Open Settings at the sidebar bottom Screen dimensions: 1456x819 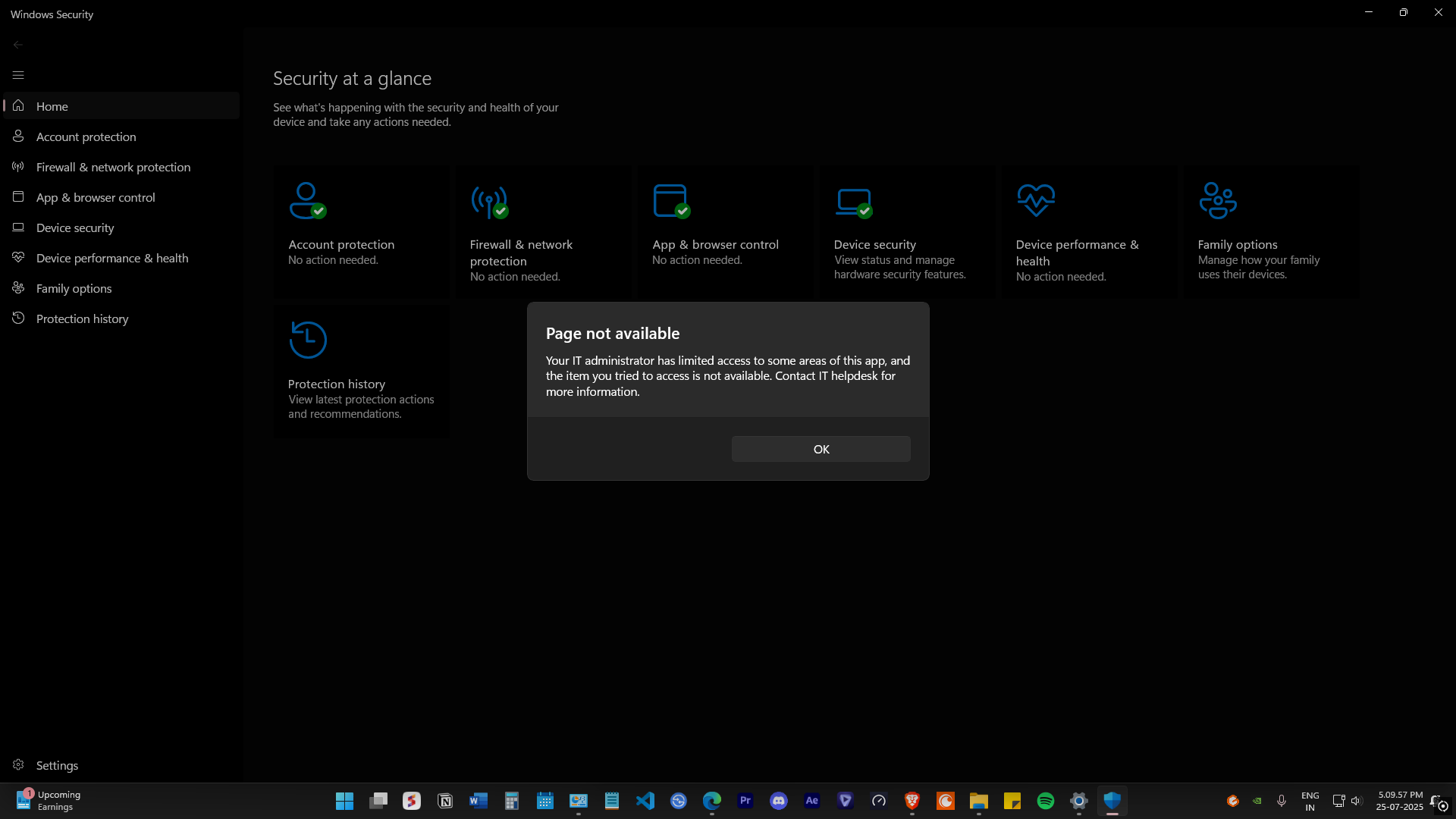click(x=57, y=765)
